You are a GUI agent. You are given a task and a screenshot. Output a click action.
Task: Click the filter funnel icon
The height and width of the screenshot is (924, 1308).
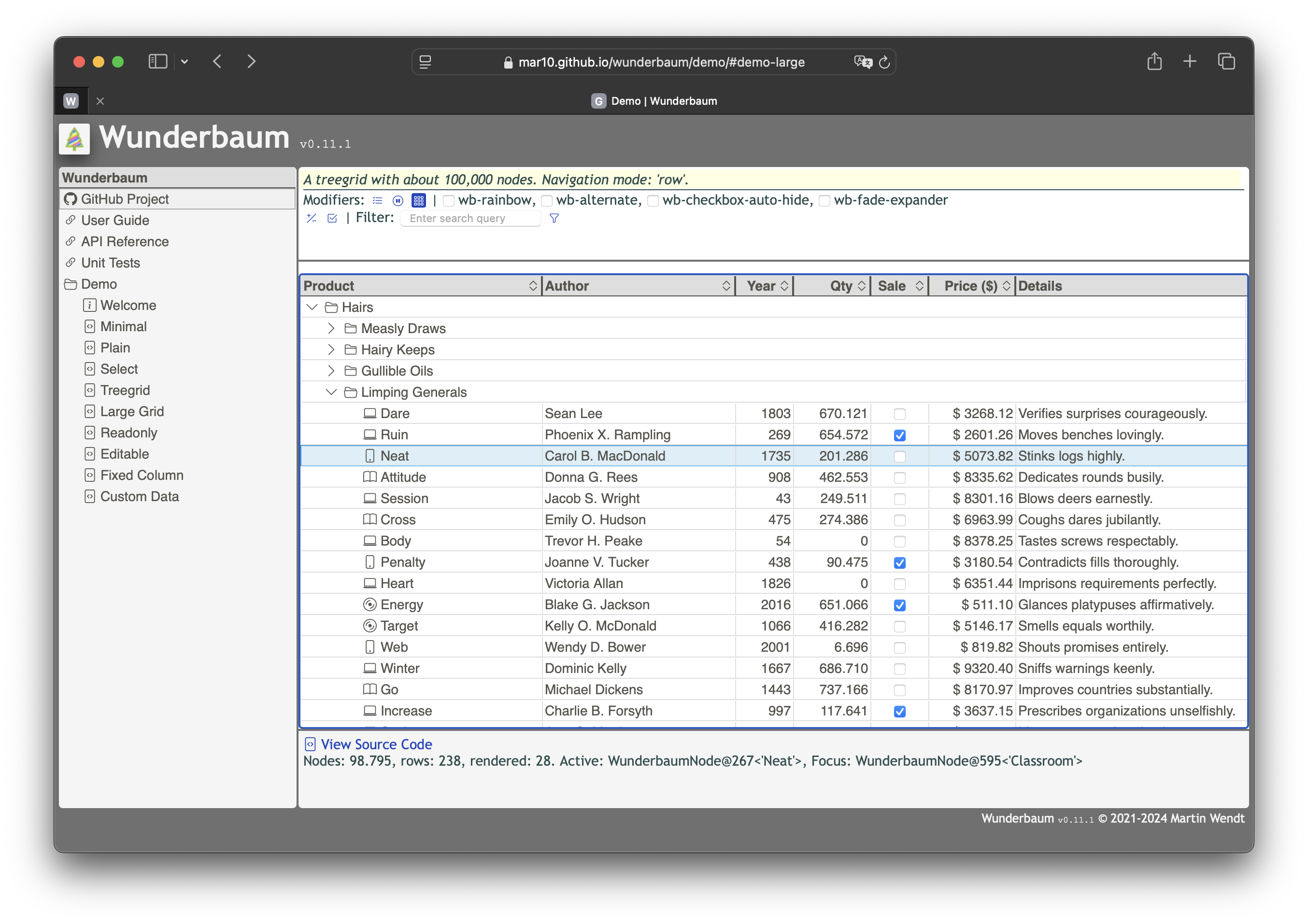click(x=554, y=218)
